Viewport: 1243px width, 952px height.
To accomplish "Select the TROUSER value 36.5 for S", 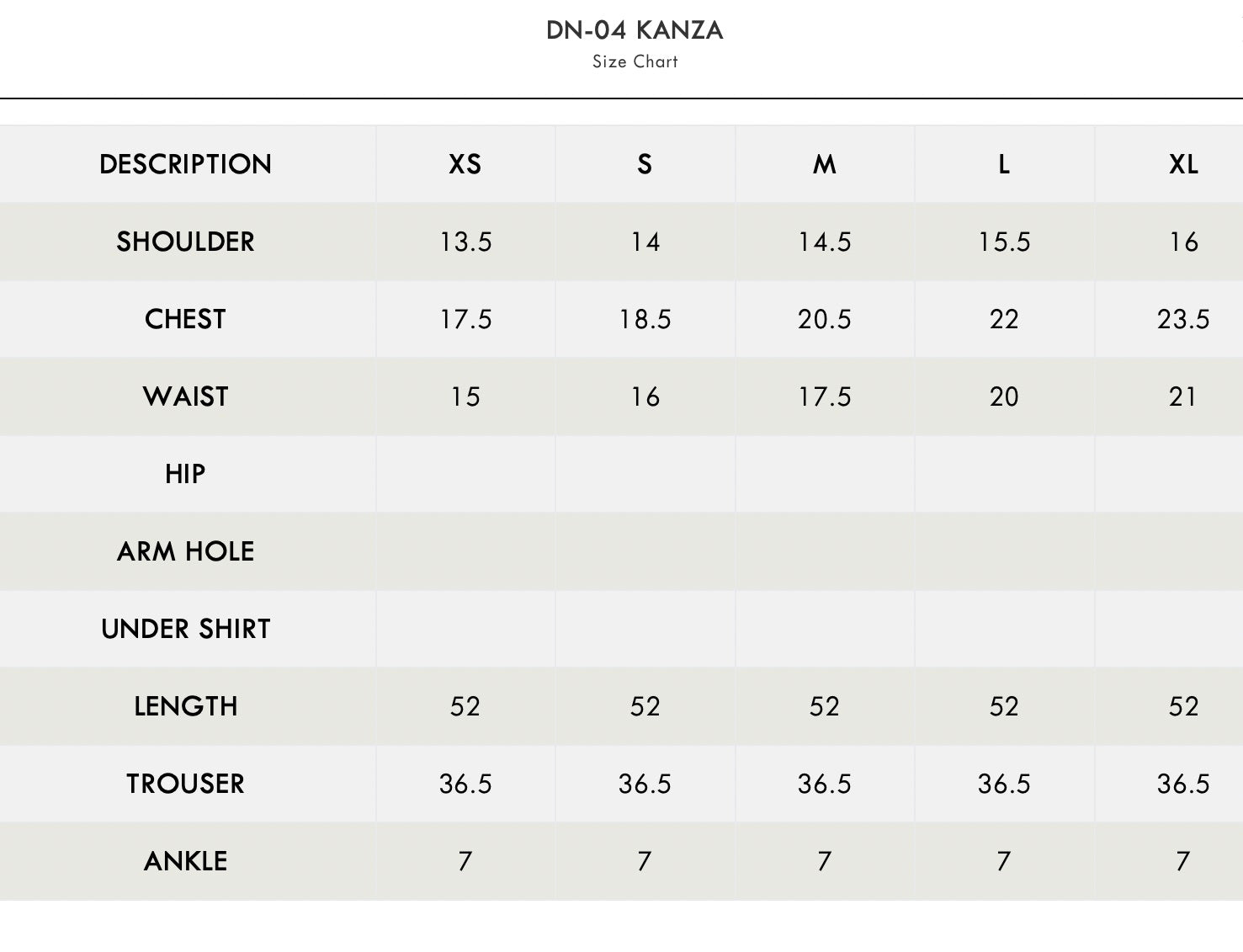I will 645,784.
